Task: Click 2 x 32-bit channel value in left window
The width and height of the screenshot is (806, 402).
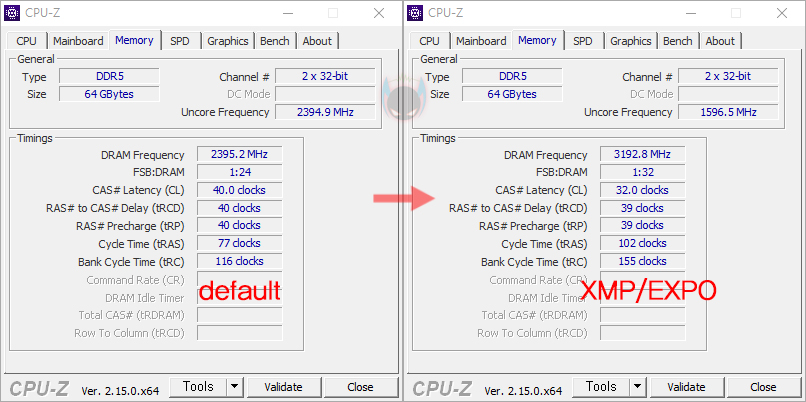Action: click(325, 77)
